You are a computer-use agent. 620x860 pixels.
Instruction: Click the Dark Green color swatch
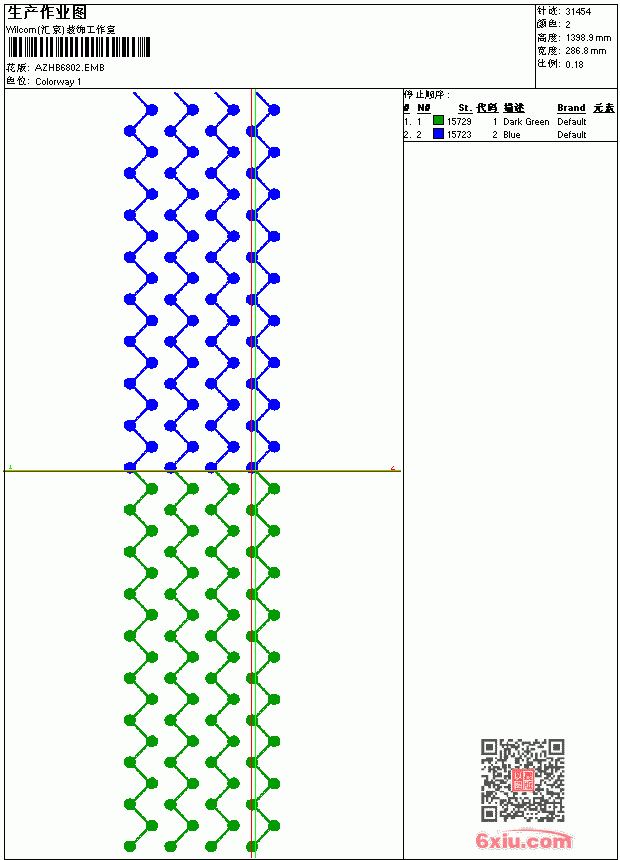438,120
